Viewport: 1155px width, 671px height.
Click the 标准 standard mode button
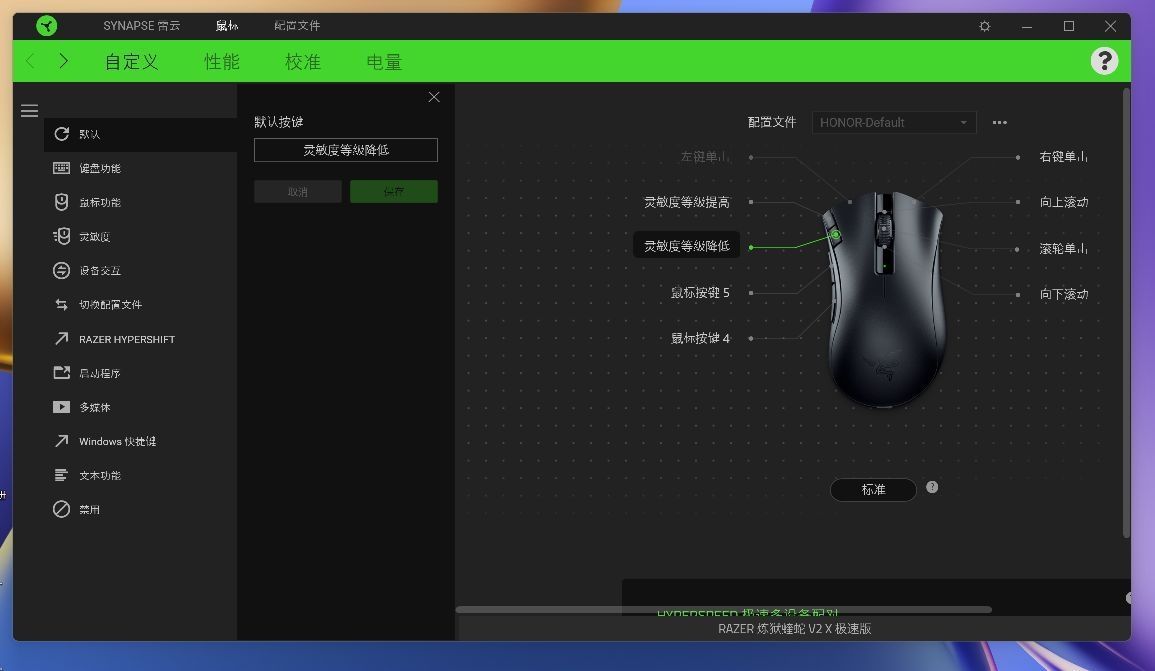click(873, 489)
